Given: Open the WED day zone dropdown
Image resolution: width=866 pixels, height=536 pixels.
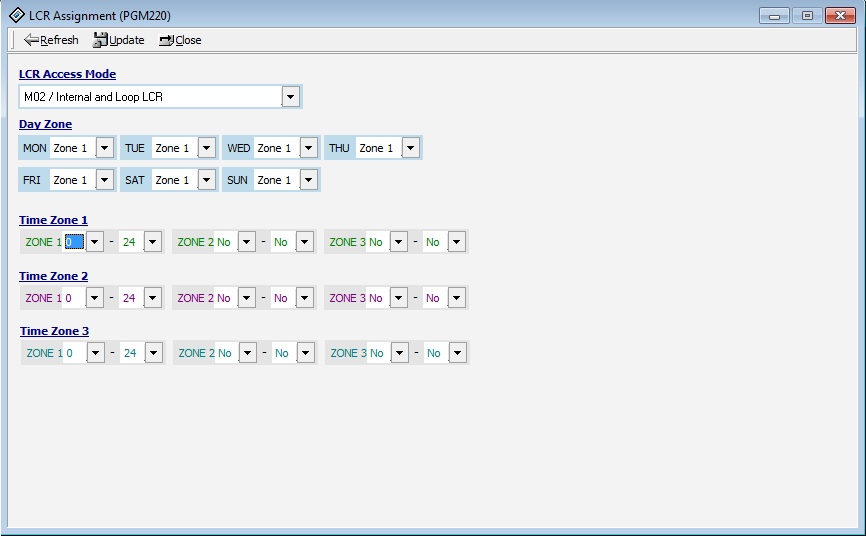Looking at the screenshot, I should tap(308, 148).
